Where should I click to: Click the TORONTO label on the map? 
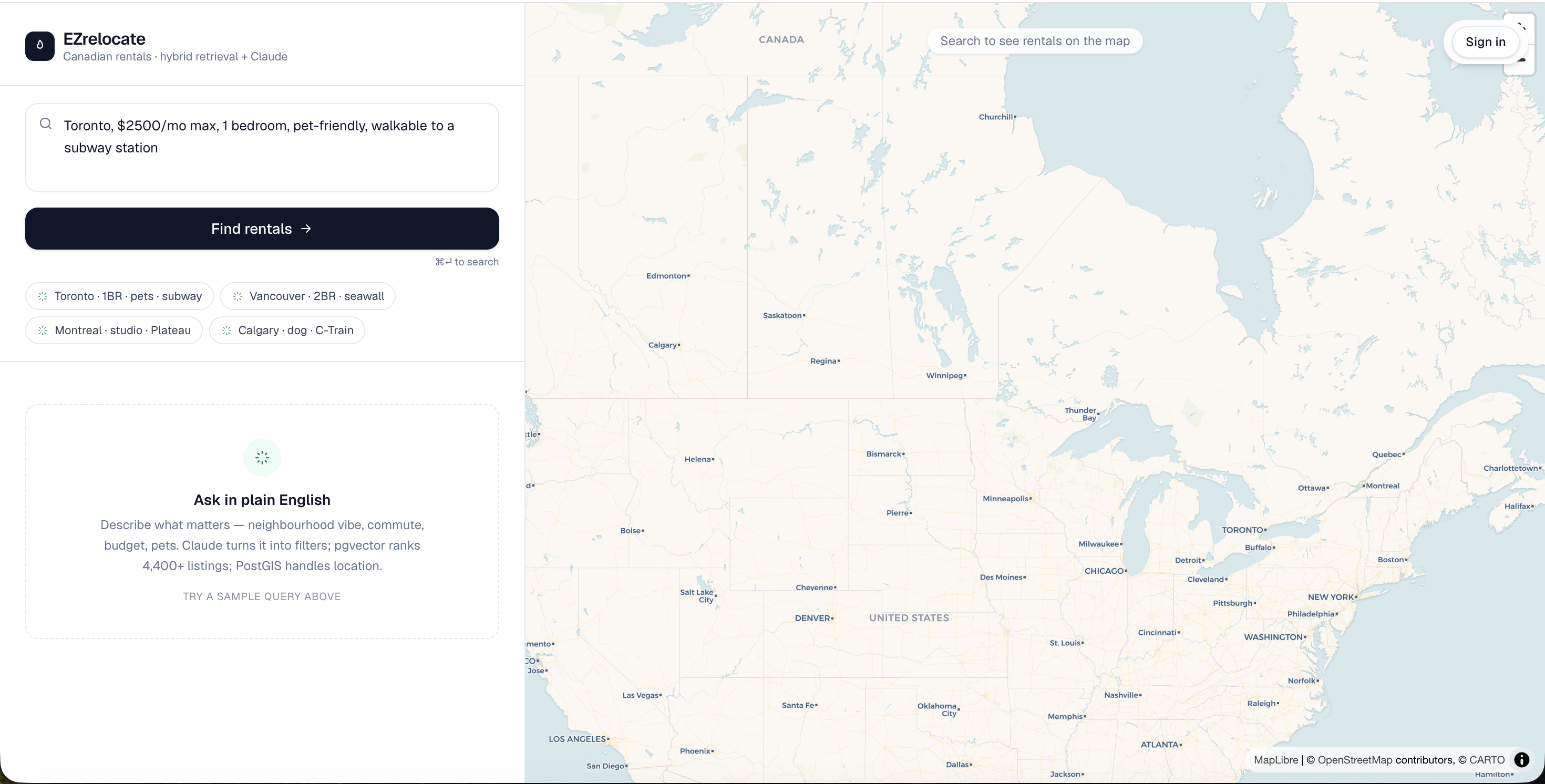1243,530
